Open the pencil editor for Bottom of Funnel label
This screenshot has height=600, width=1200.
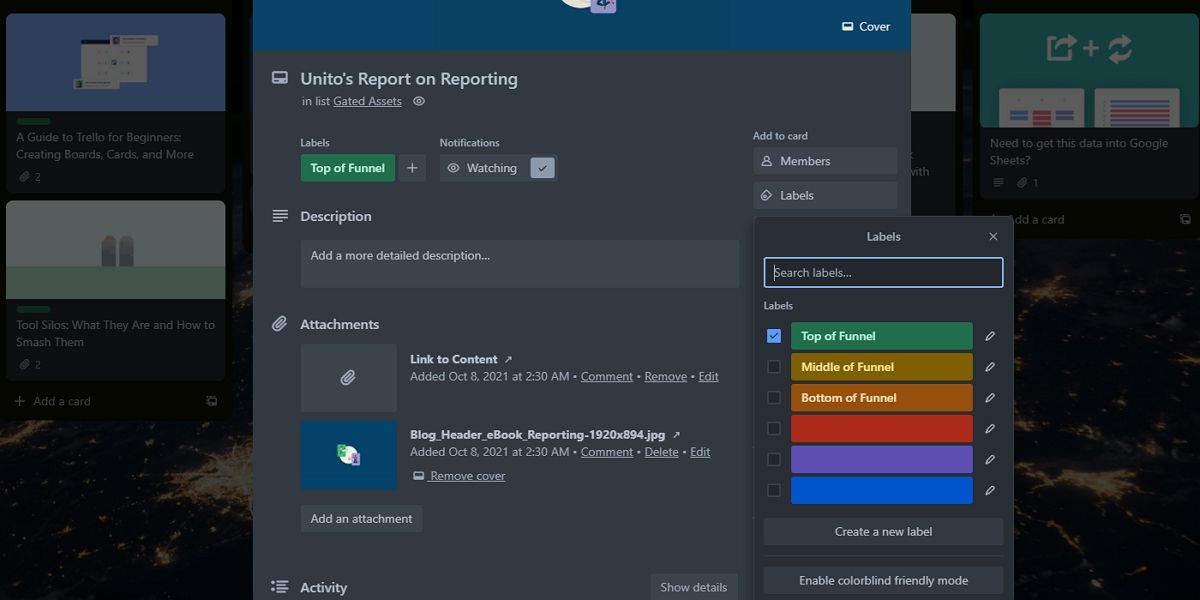(x=989, y=397)
